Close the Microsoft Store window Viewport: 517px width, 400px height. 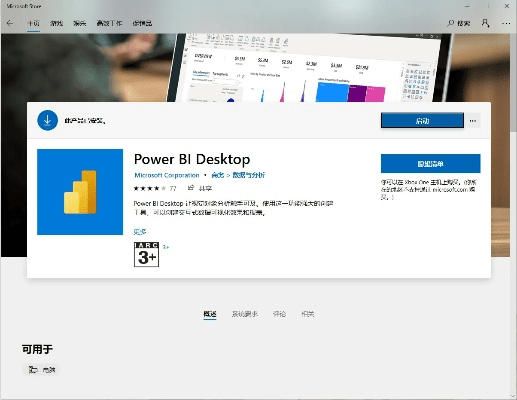(507, 6)
